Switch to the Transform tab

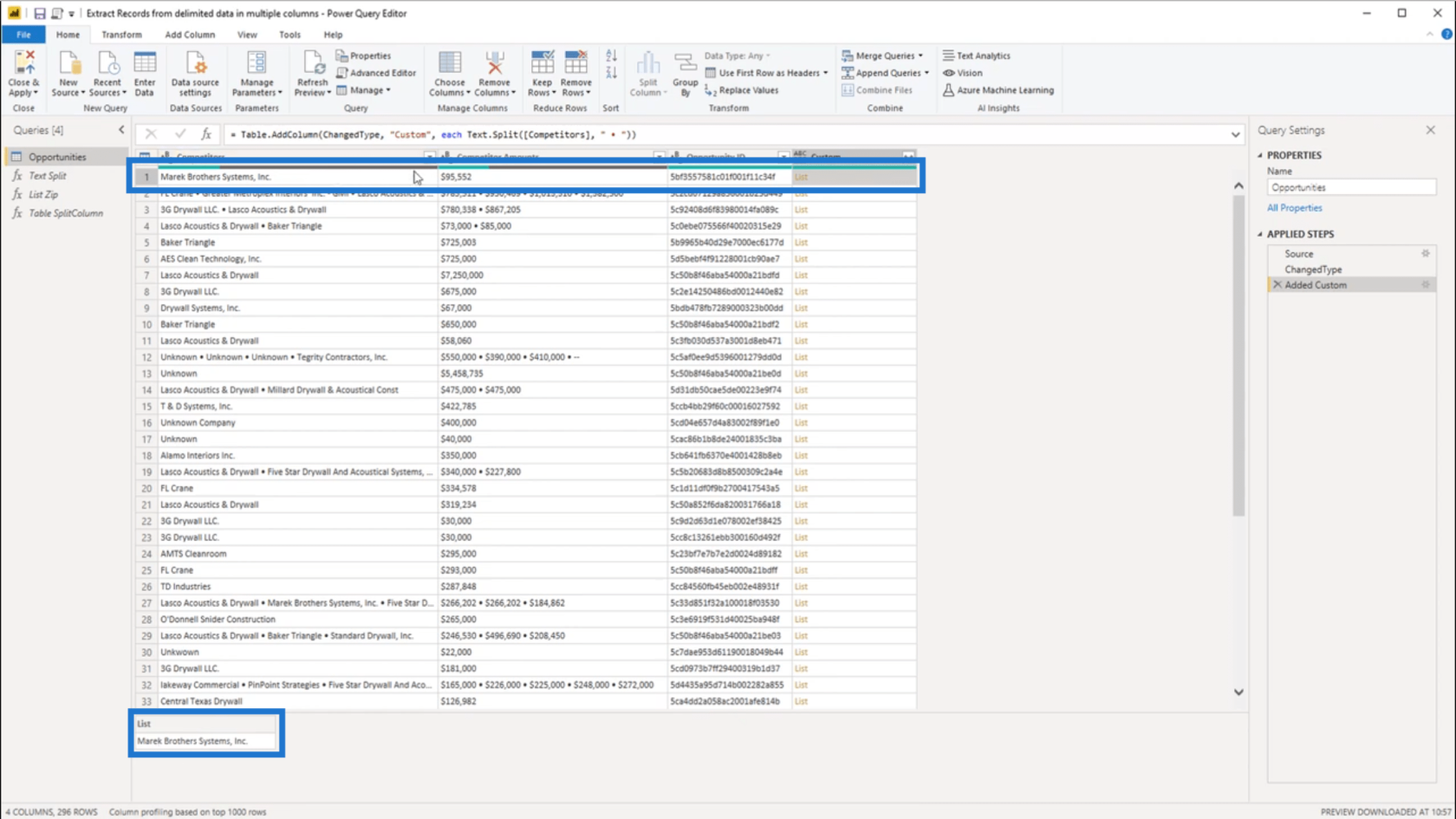(121, 35)
